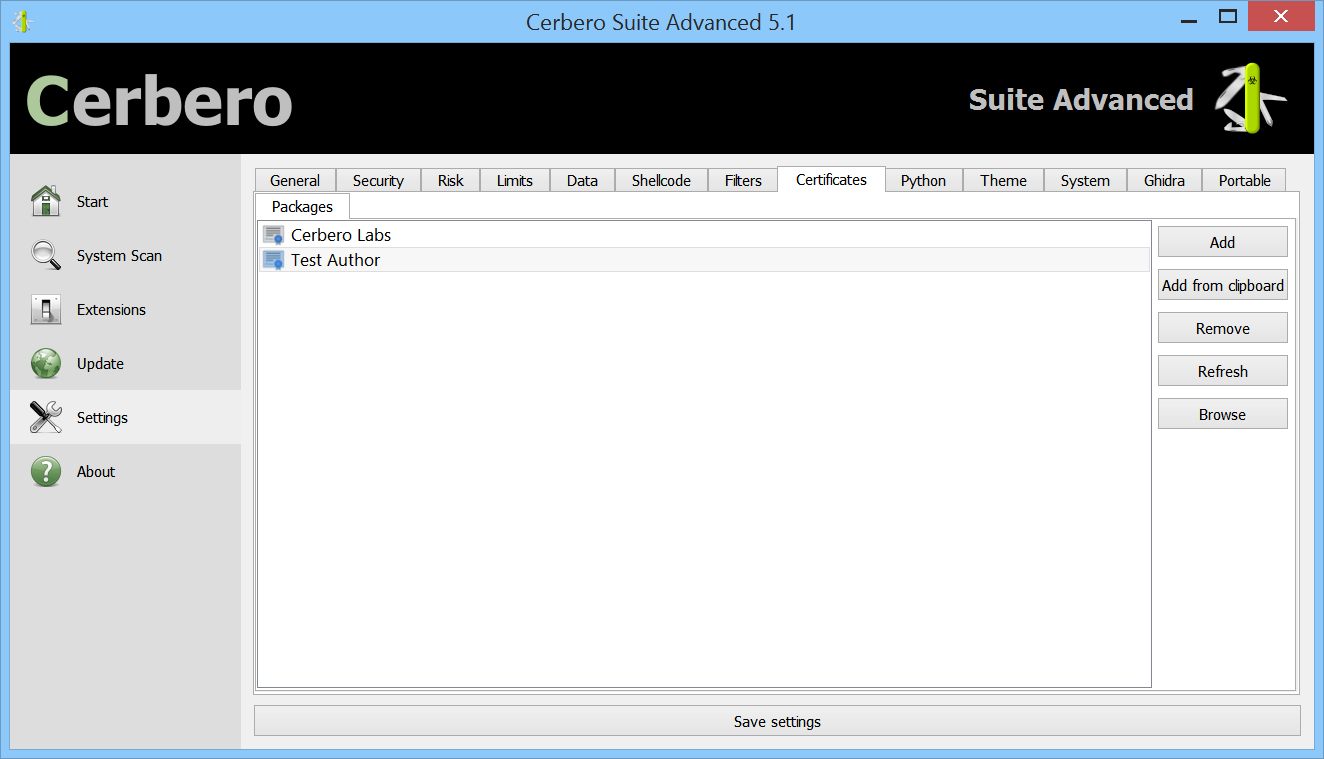Open System Scan from sidebar label
Screen dimensions: 1324x759
point(119,255)
